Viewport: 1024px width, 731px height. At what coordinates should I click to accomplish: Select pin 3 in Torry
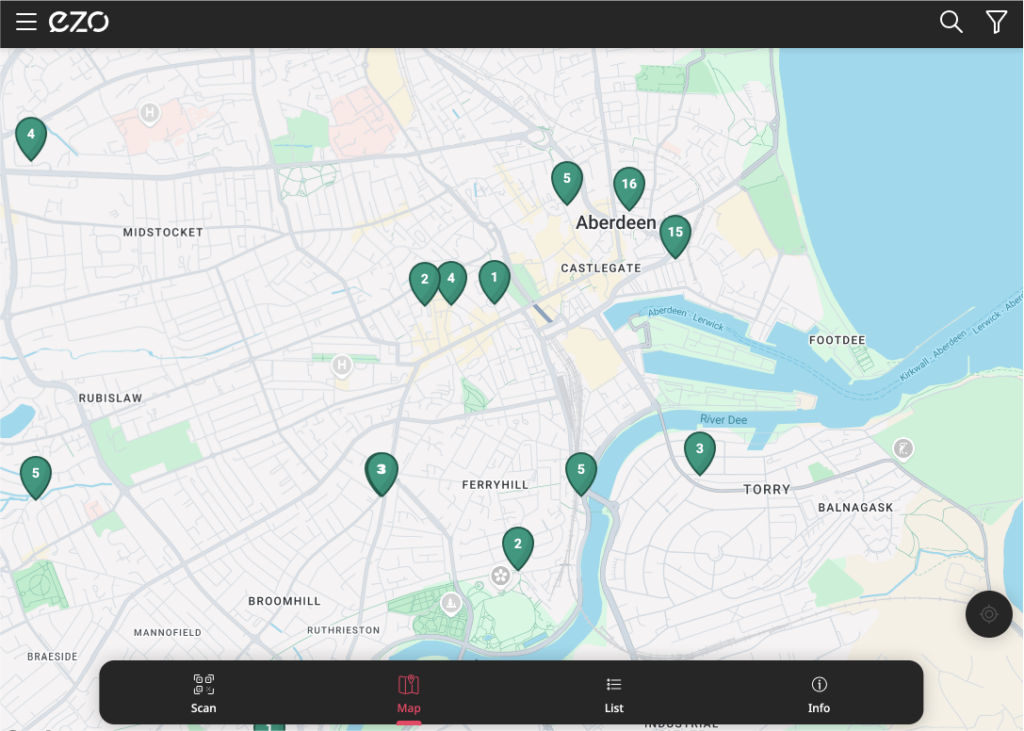[699, 451]
